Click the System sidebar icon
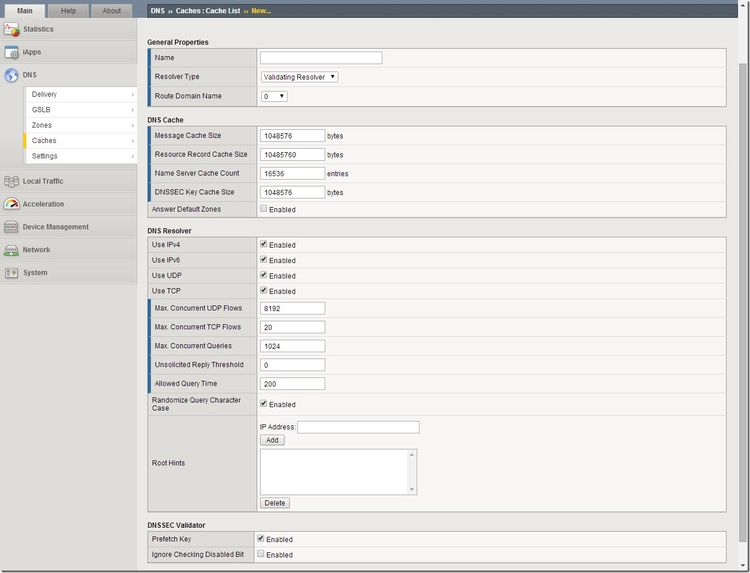The image size is (750, 573). [x=12, y=273]
